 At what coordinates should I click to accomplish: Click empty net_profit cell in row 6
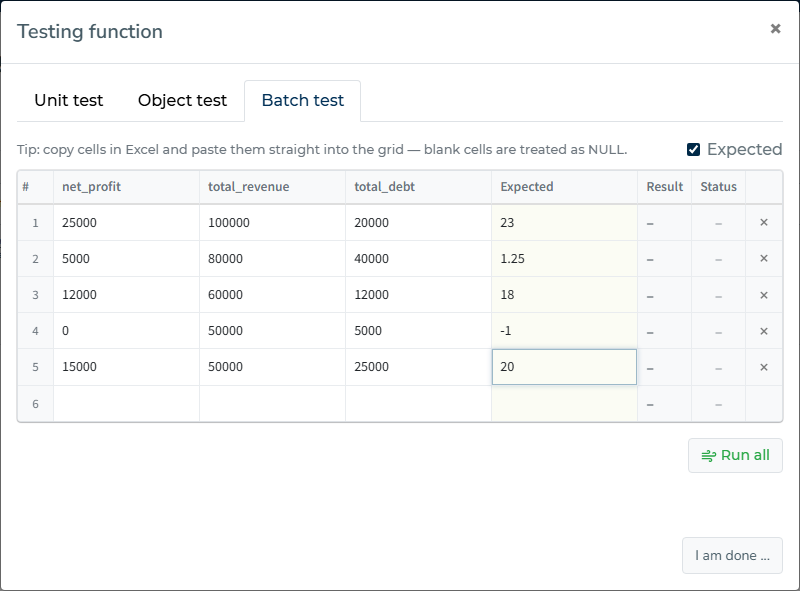(127, 404)
